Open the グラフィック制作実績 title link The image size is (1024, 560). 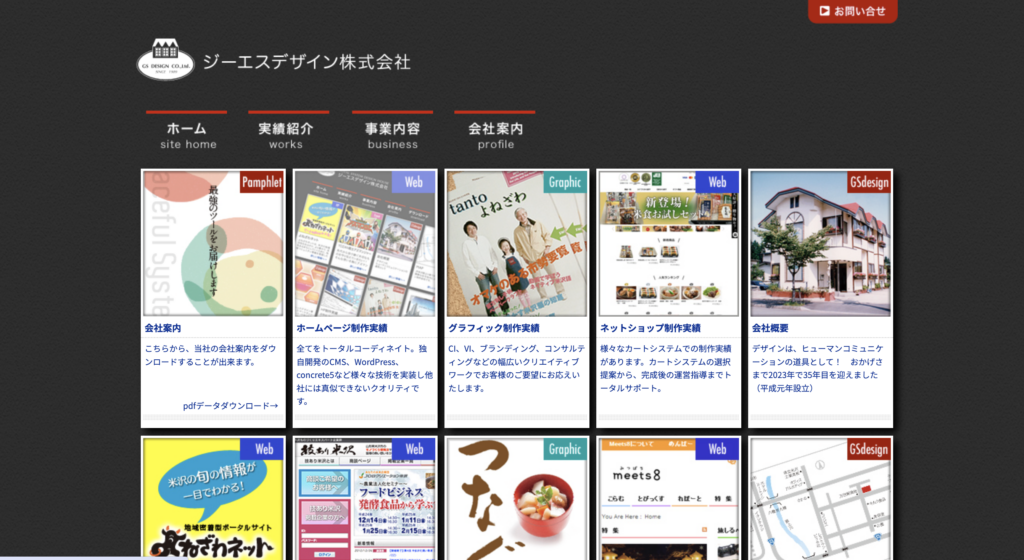494,328
